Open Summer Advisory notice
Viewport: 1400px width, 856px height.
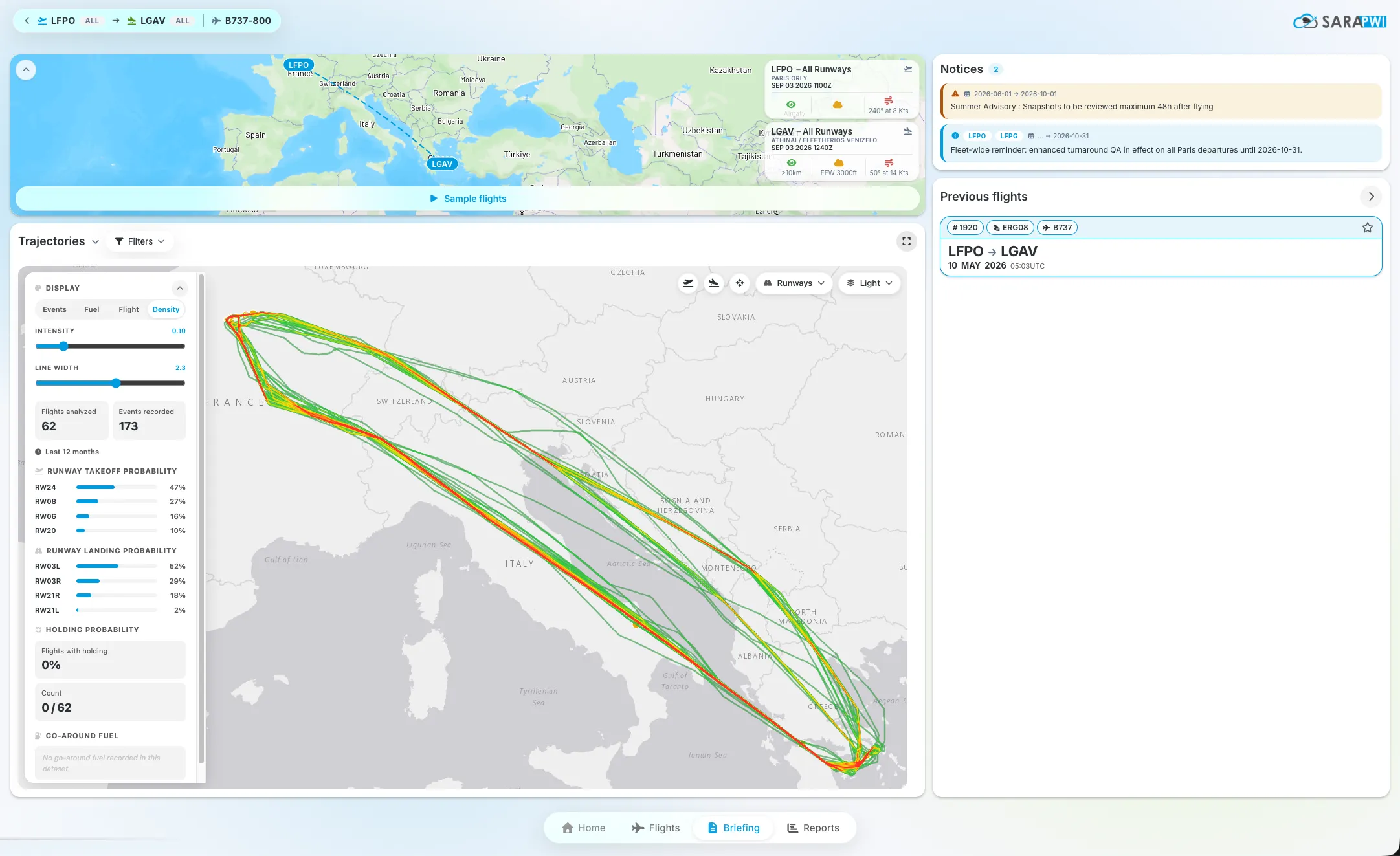tap(1161, 101)
